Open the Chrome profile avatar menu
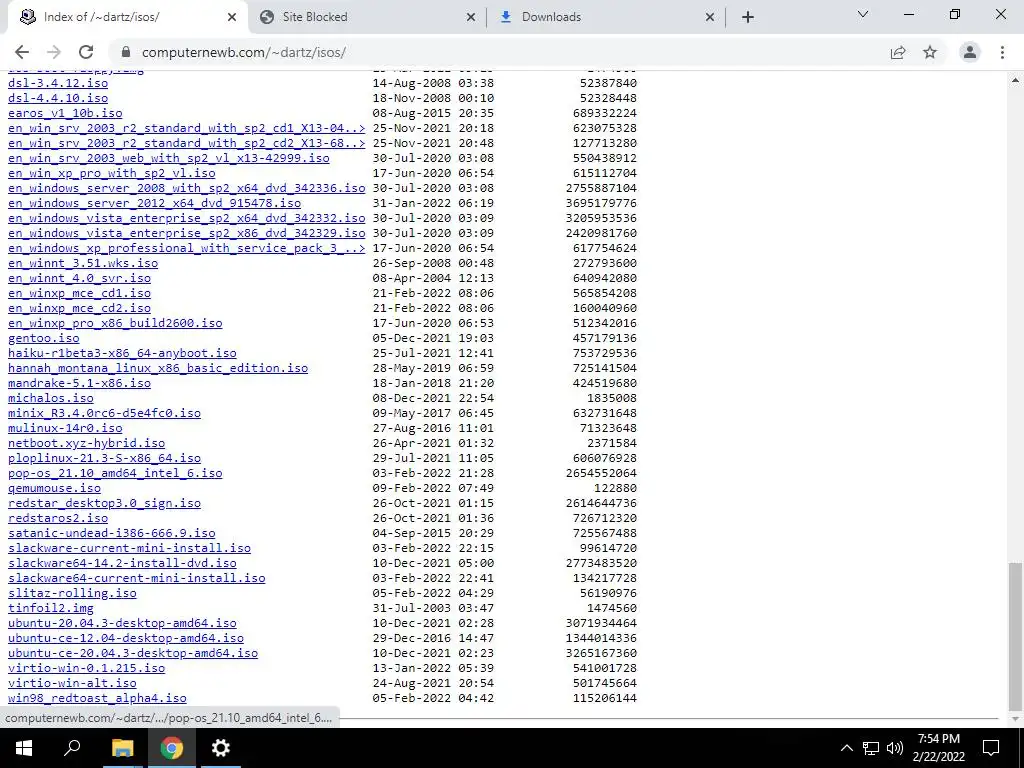Viewport: 1024px width, 768px height. [x=970, y=52]
